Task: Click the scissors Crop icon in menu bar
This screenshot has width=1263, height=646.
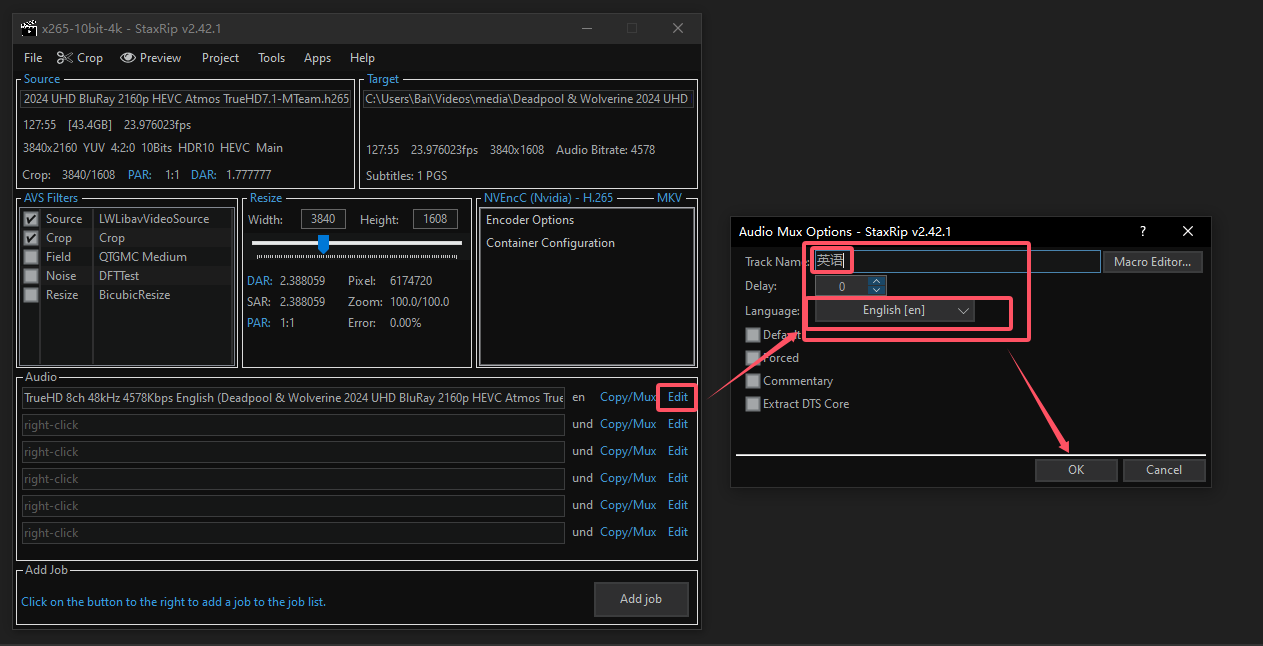Action: click(64, 58)
